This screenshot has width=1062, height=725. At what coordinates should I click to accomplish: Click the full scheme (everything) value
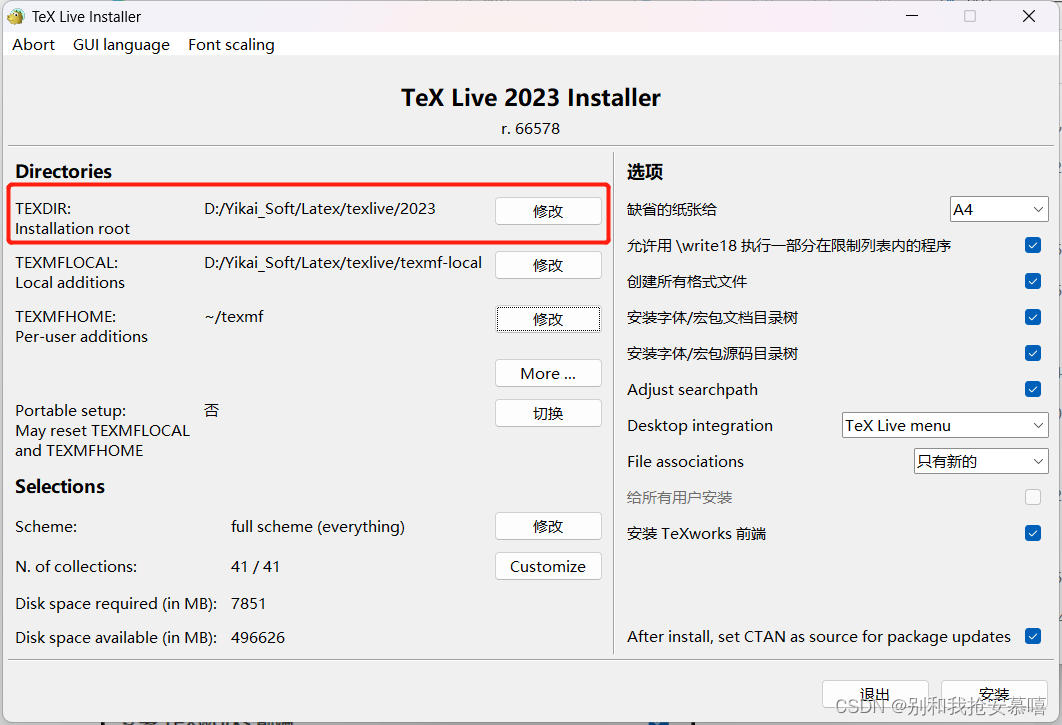coord(318,526)
